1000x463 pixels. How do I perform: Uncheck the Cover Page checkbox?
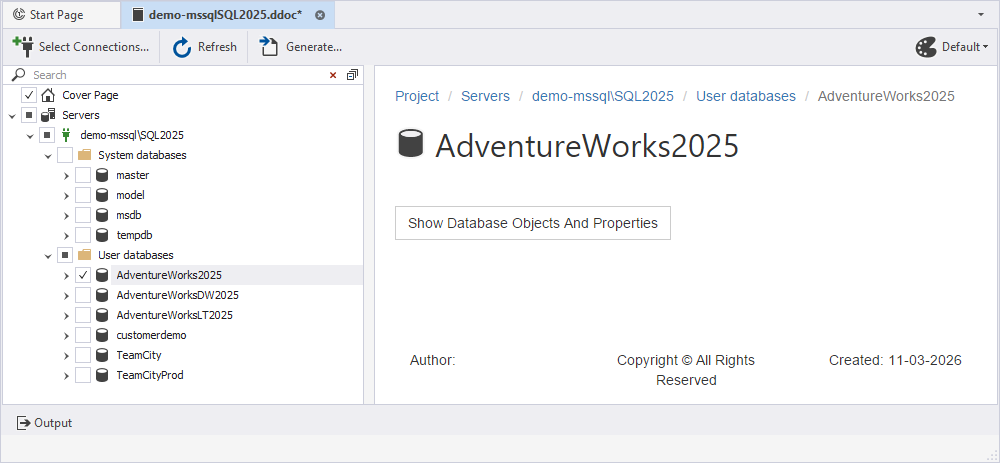point(29,95)
